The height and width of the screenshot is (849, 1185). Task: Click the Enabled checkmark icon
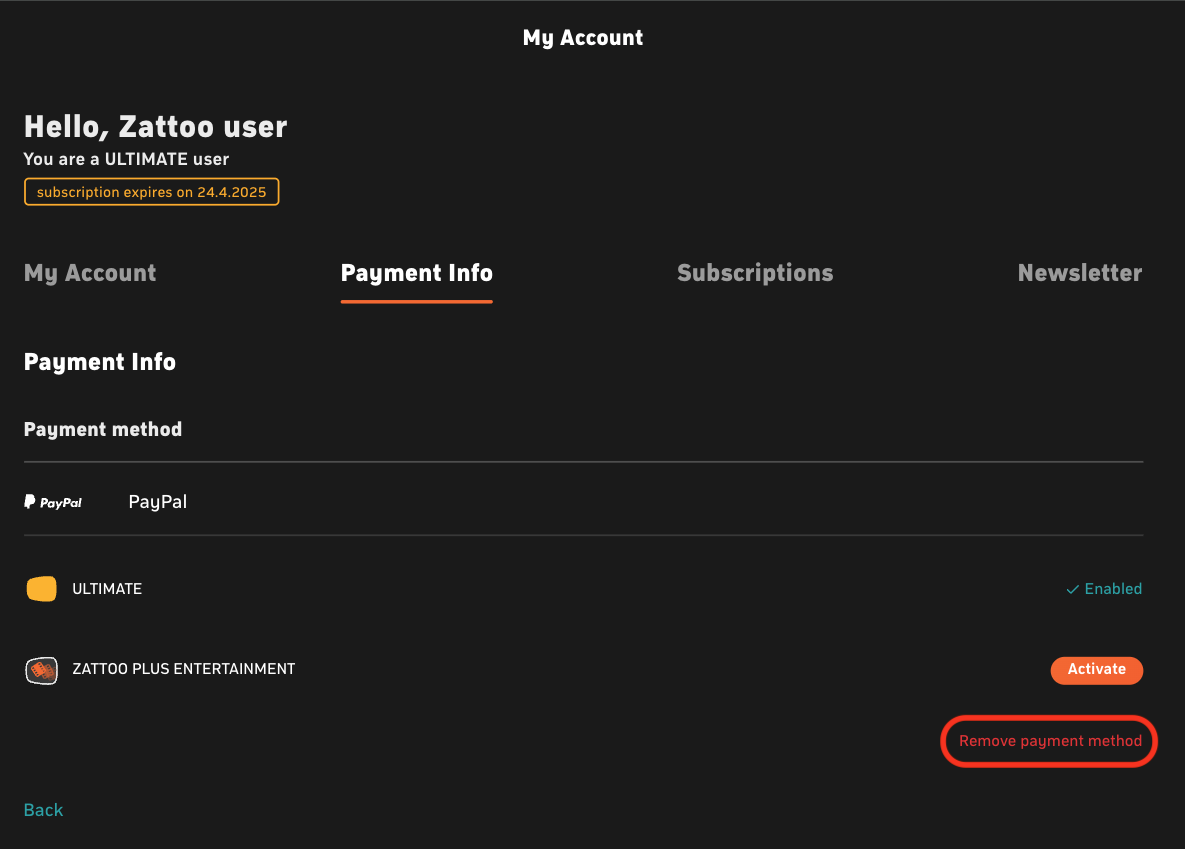point(1072,589)
